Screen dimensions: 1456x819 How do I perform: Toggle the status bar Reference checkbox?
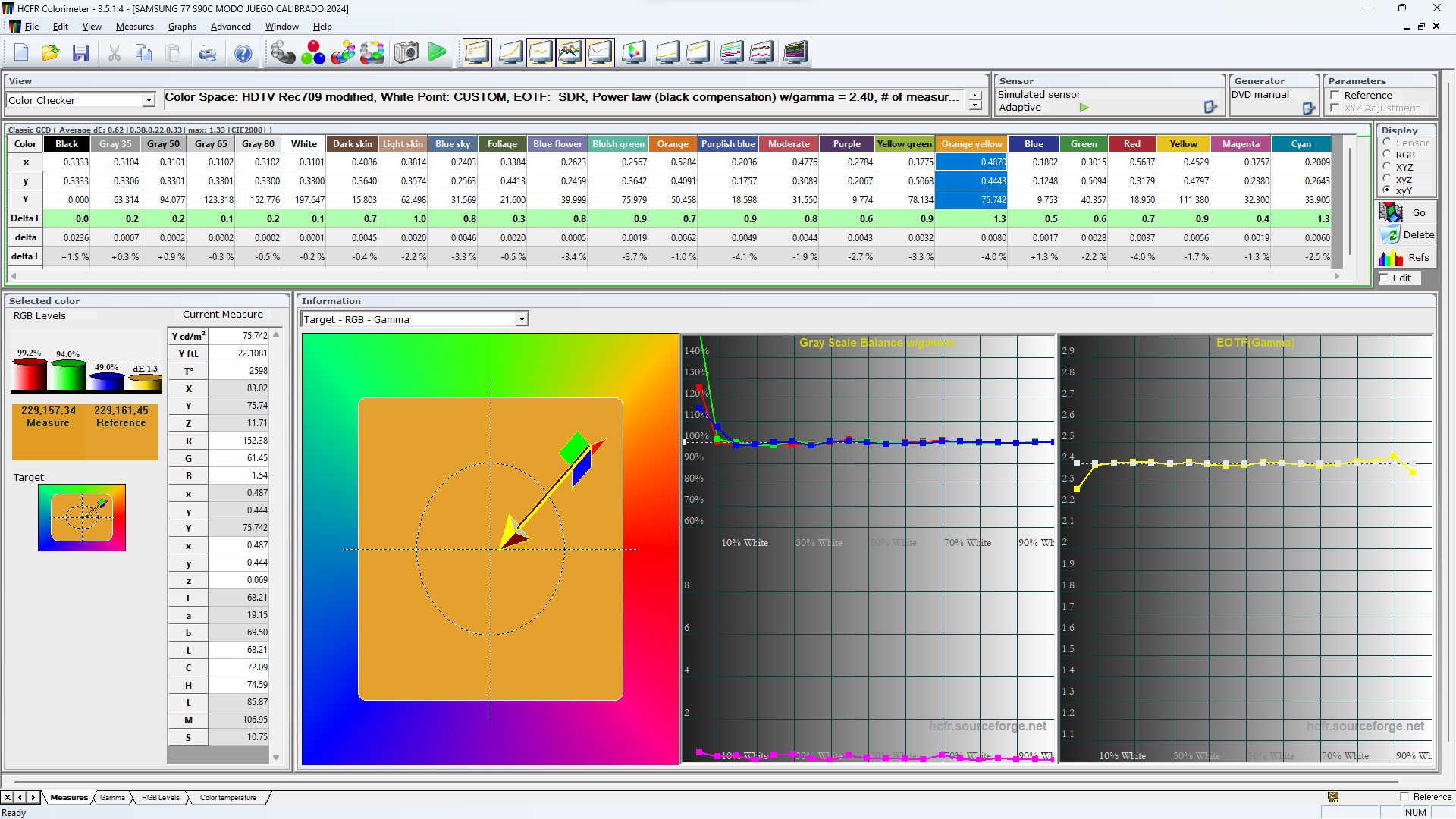pos(1404,797)
